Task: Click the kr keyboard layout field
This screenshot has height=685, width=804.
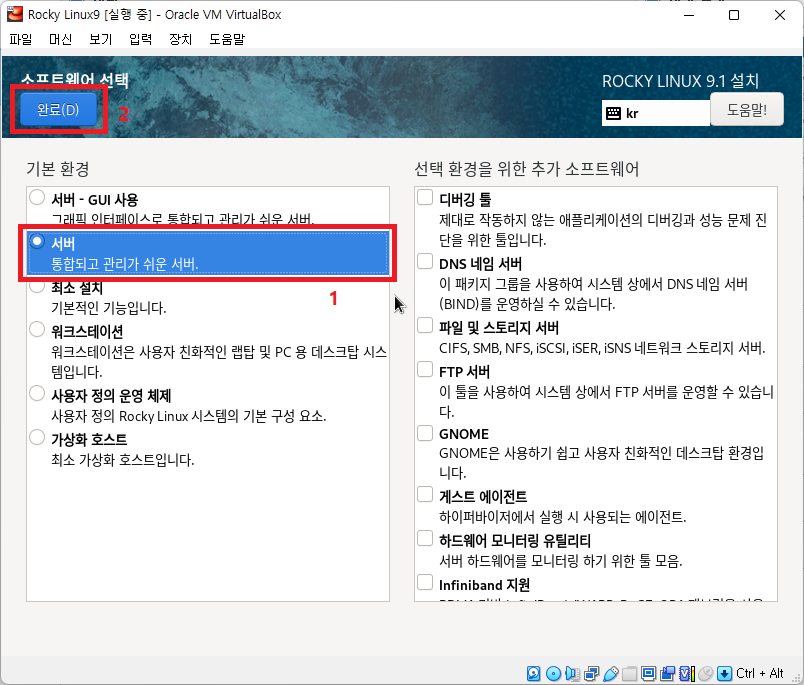Action: tap(656, 113)
